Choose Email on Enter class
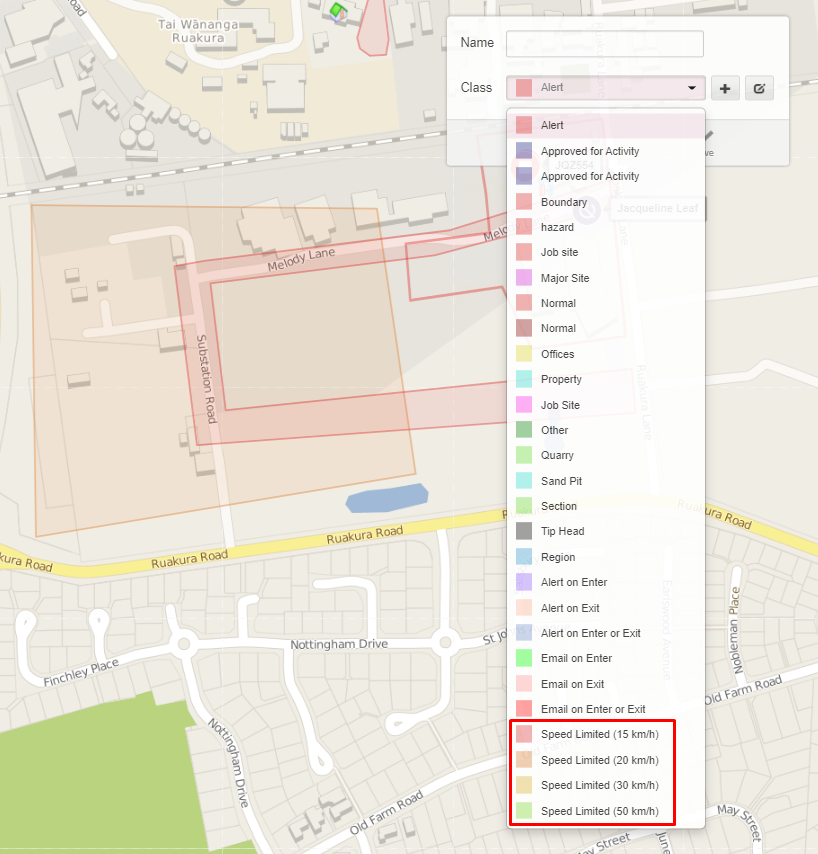The image size is (818, 854). coord(606,658)
